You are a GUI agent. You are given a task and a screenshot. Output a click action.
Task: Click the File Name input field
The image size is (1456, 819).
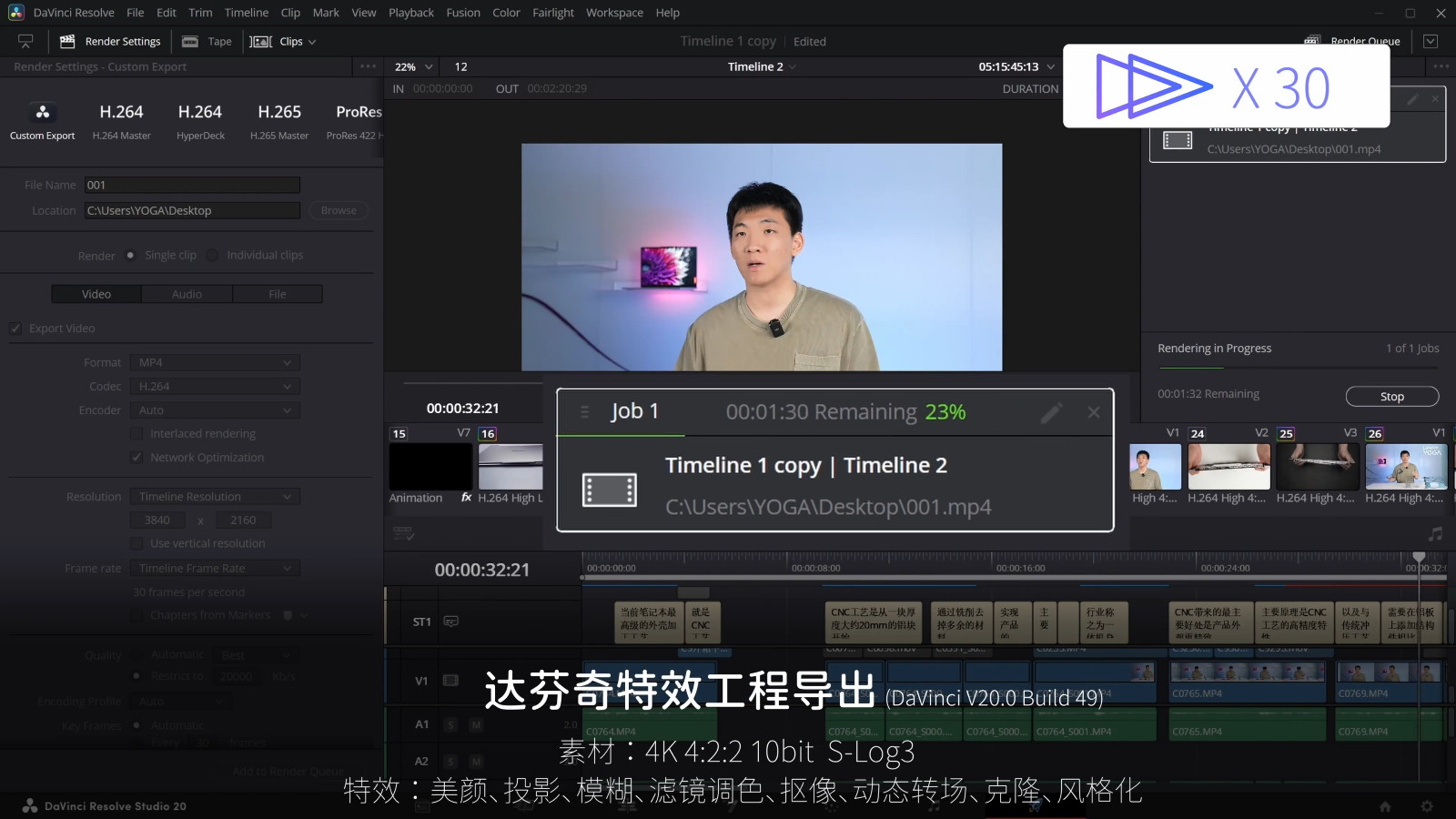tap(192, 185)
